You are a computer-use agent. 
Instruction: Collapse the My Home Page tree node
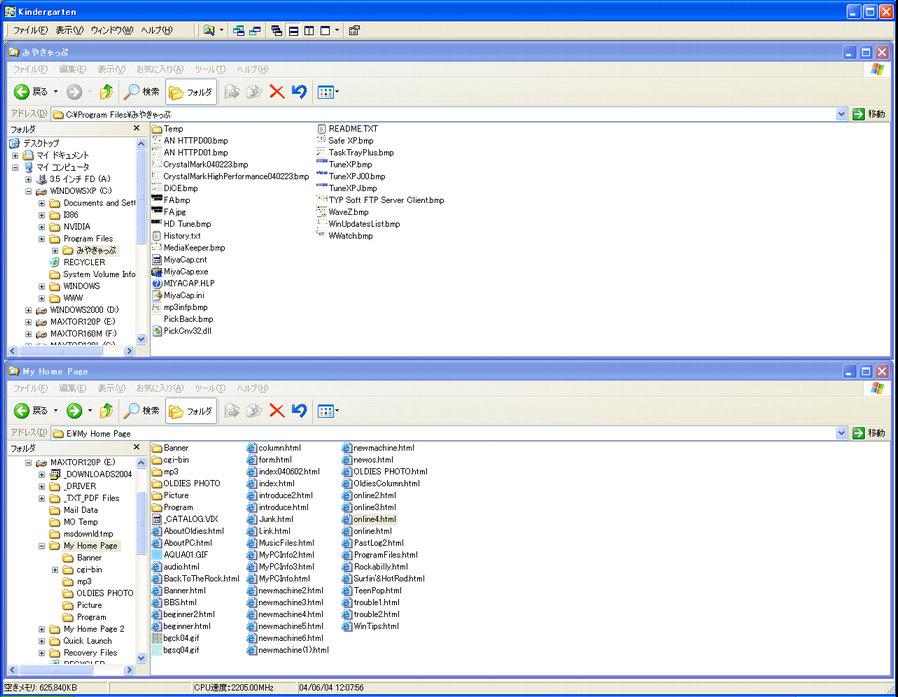tap(42, 546)
